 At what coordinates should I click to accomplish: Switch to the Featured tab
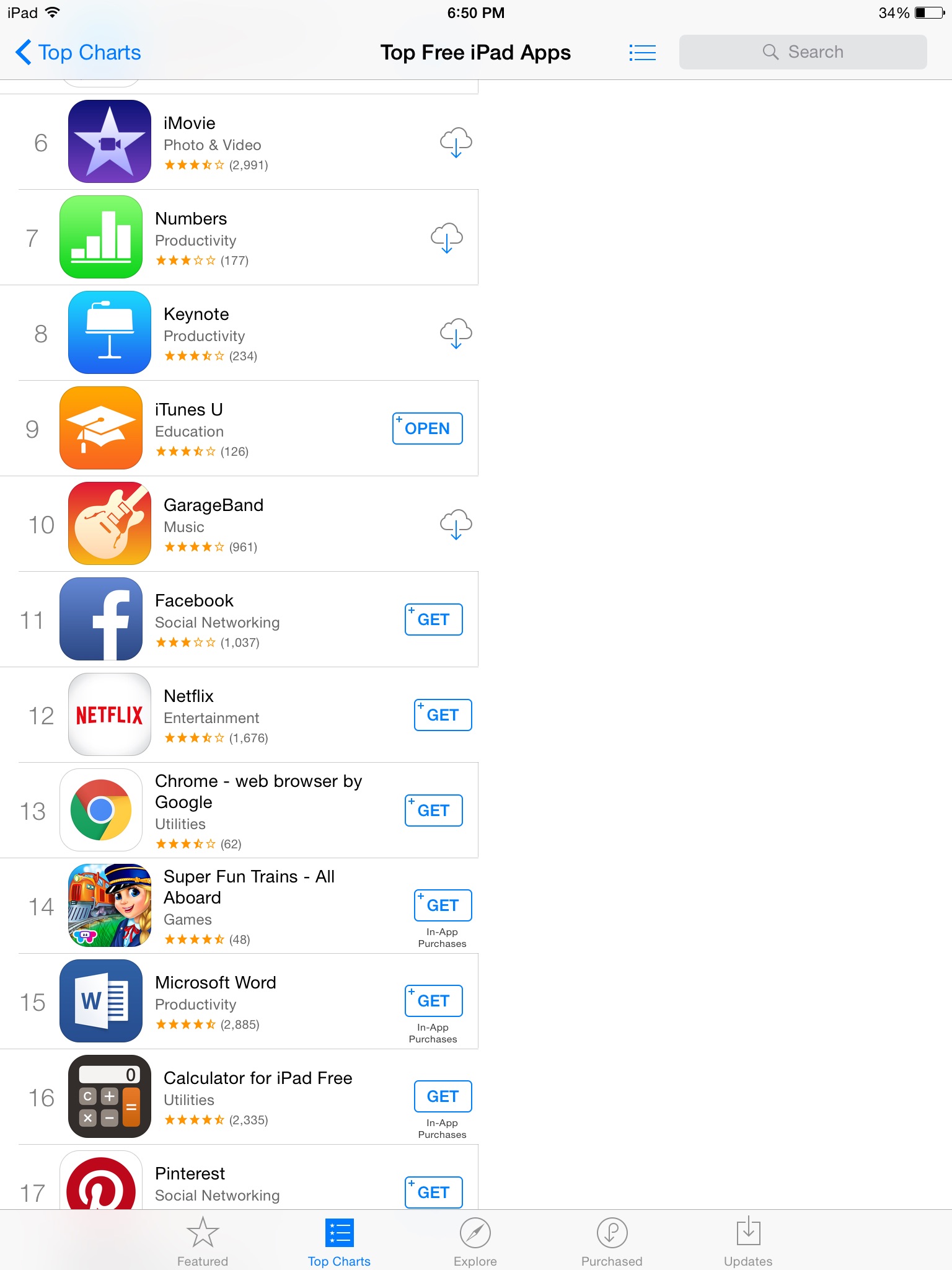(203, 1241)
